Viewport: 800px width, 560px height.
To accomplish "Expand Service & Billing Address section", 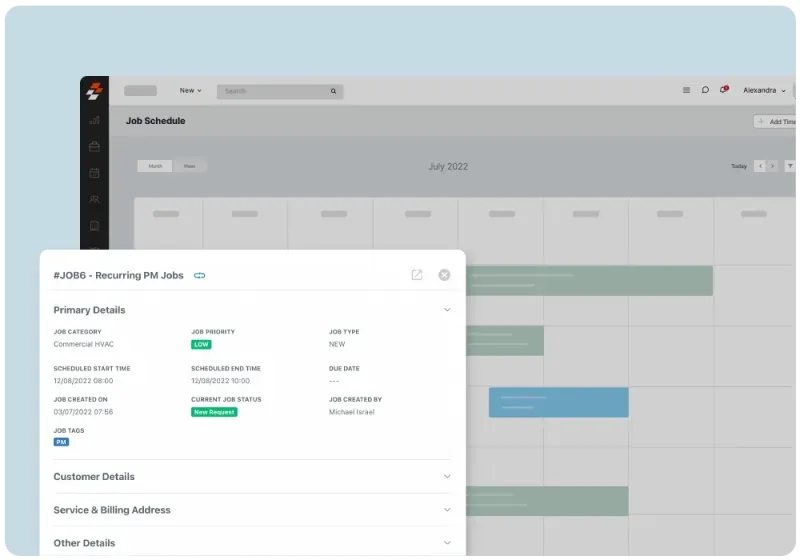I will pyautogui.click(x=447, y=510).
